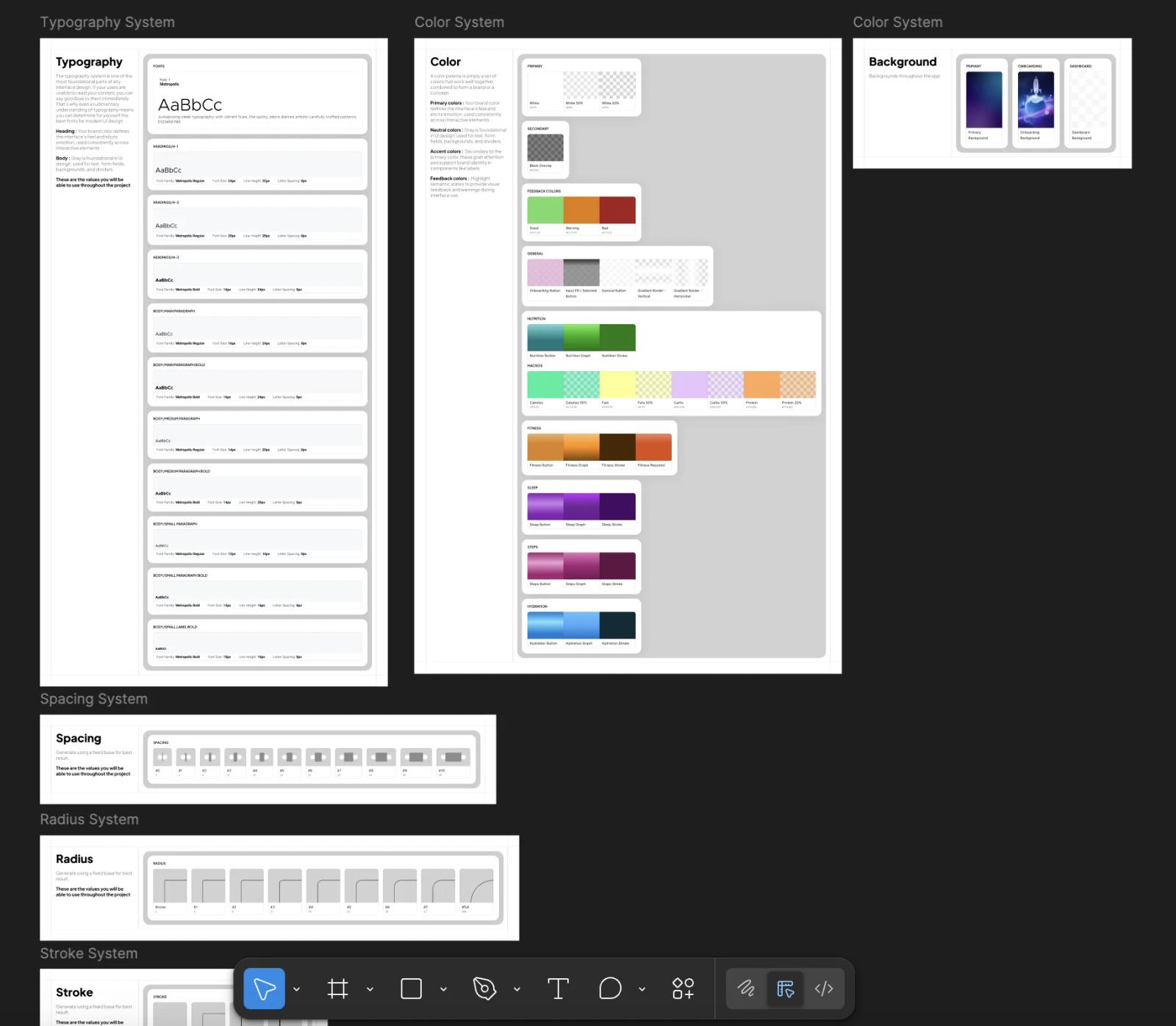The image size is (1176, 1026).
Task: Switch to Dev Mode code icon
Action: click(824, 989)
